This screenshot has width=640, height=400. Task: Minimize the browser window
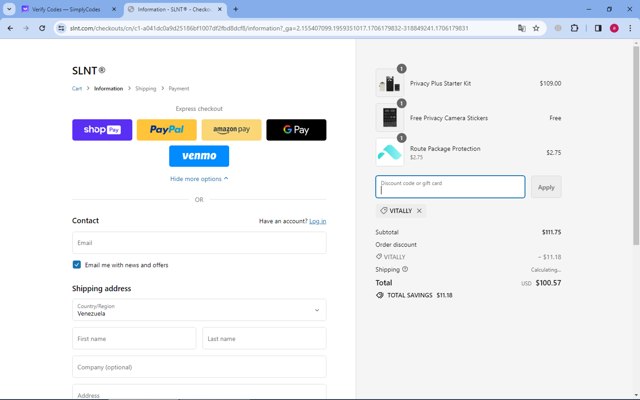pyautogui.click(x=589, y=9)
